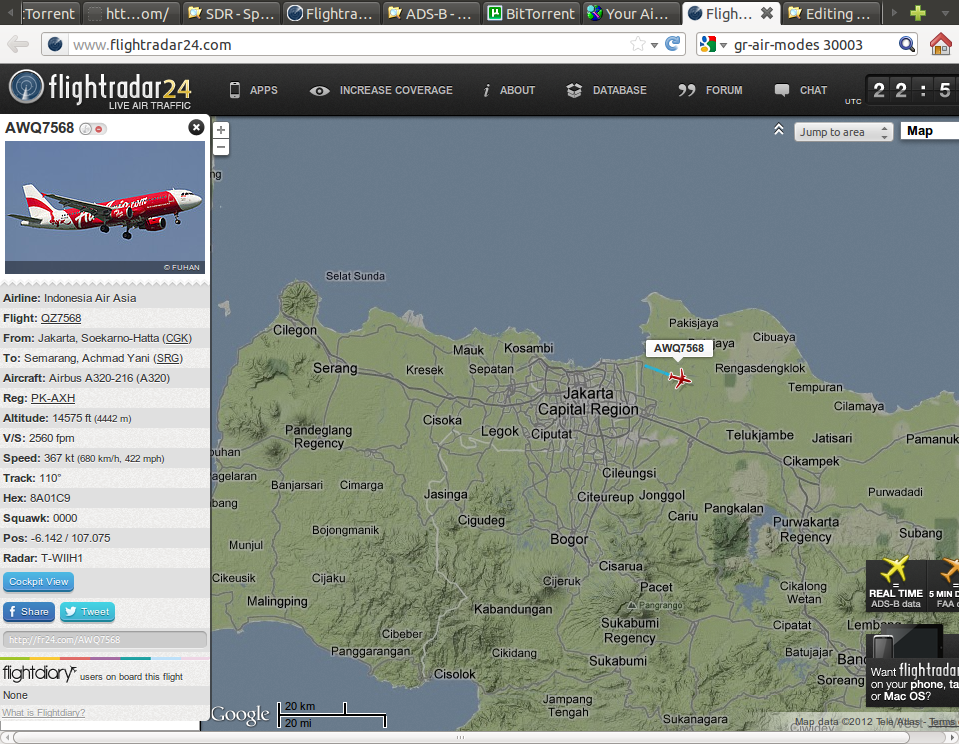This screenshot has height=744, width=959.
Task: Click the fr24.com short URL field
Action: tap(105, 640)
